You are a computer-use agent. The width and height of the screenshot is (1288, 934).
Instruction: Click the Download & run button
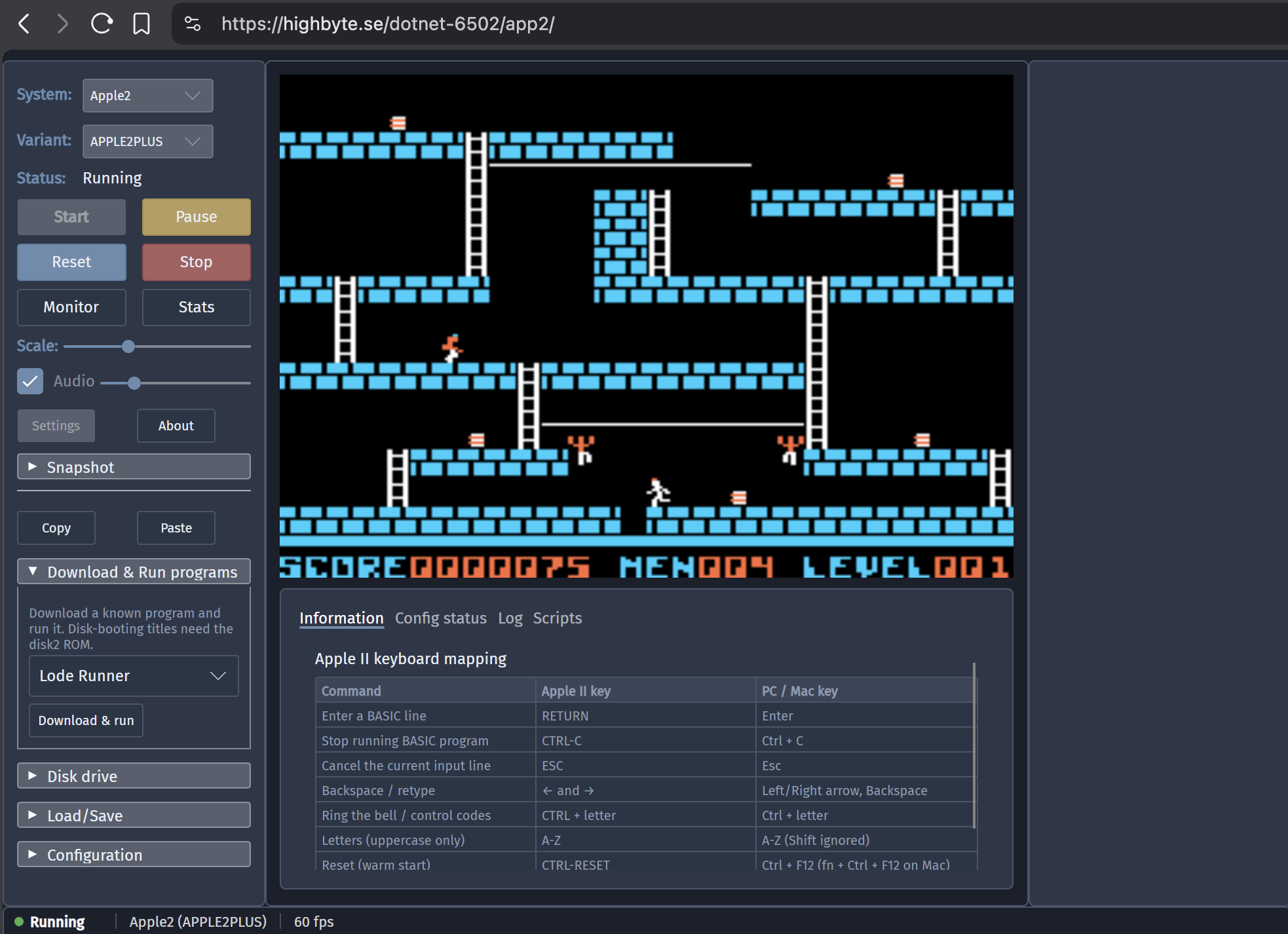[x=86, y=720]
